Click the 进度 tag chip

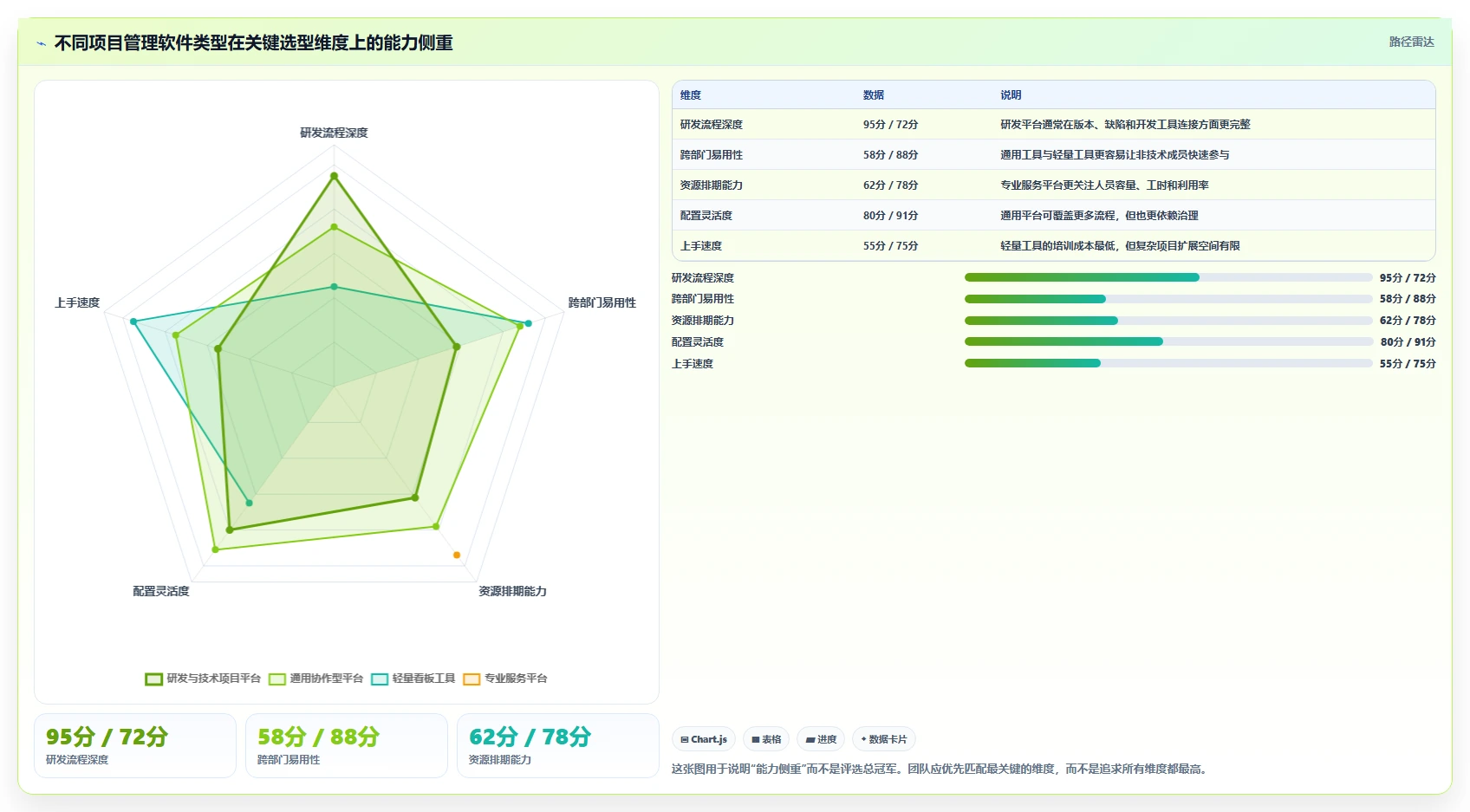(821, 739)
